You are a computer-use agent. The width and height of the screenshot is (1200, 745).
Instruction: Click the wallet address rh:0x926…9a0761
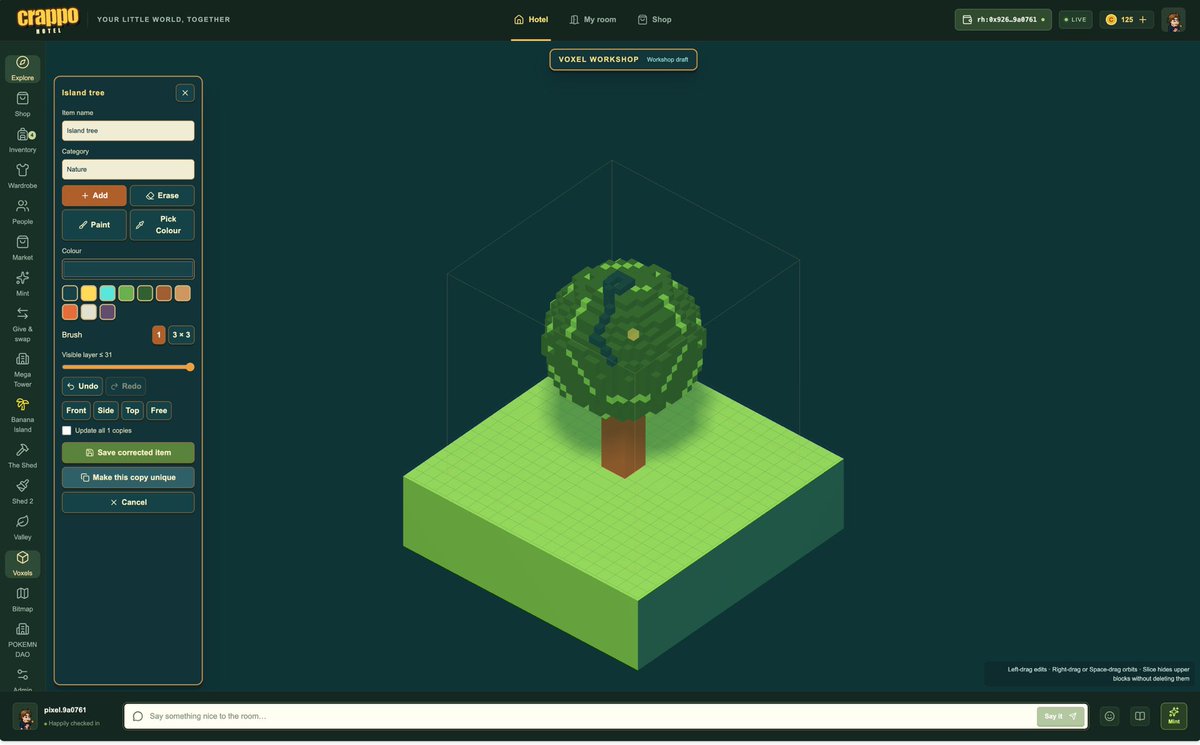click(1003, 19)
